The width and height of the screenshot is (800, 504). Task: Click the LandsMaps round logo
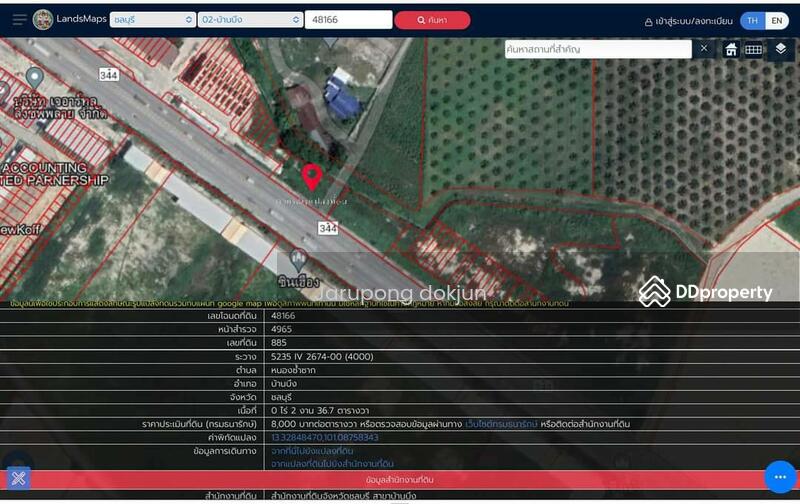tap(43, 20)
